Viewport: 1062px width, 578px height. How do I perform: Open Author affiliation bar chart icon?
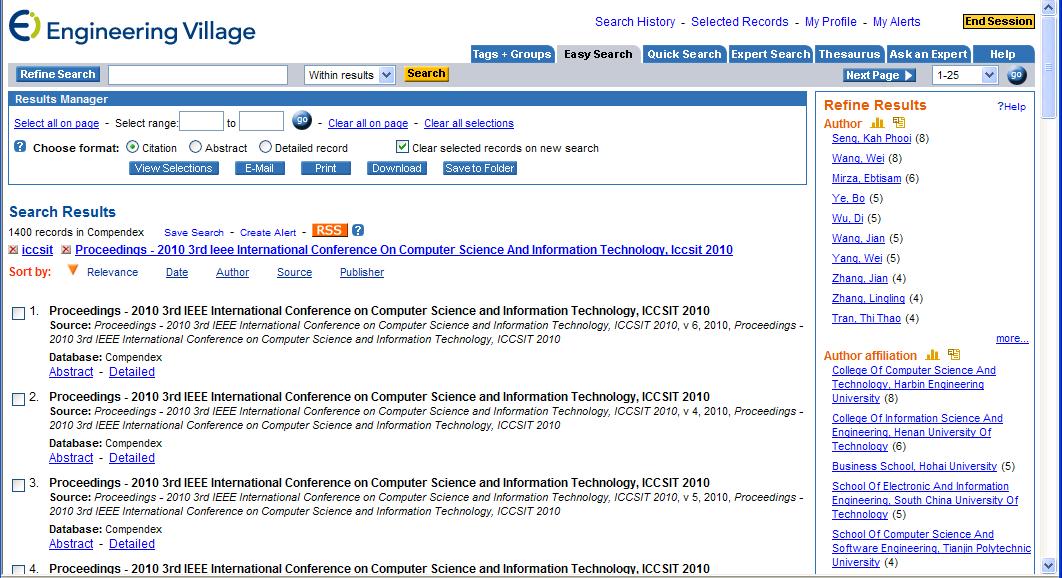932,354
